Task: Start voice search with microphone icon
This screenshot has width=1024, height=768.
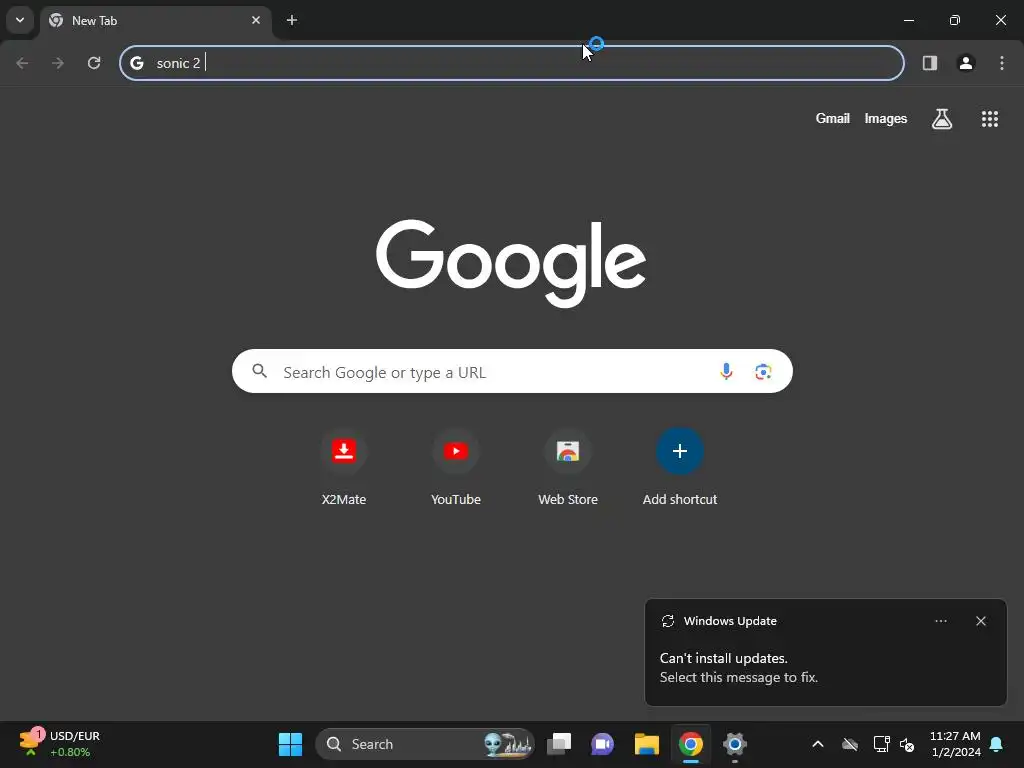Action: pyautogui.click(x=726, y=372)
